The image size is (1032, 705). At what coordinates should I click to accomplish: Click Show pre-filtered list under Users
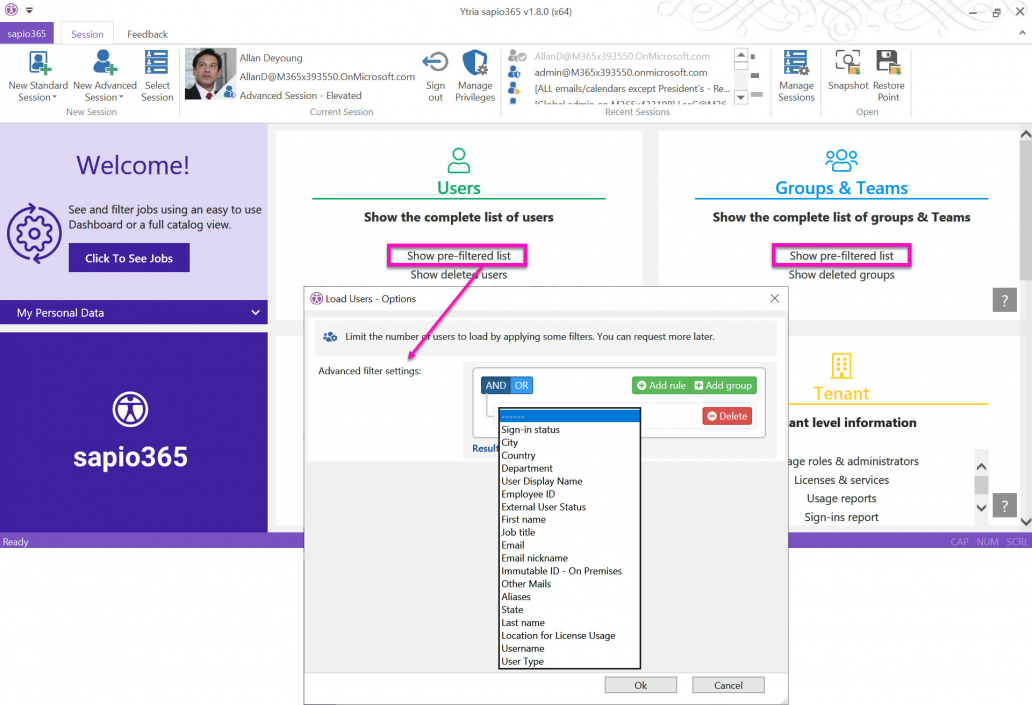[458, 255]
